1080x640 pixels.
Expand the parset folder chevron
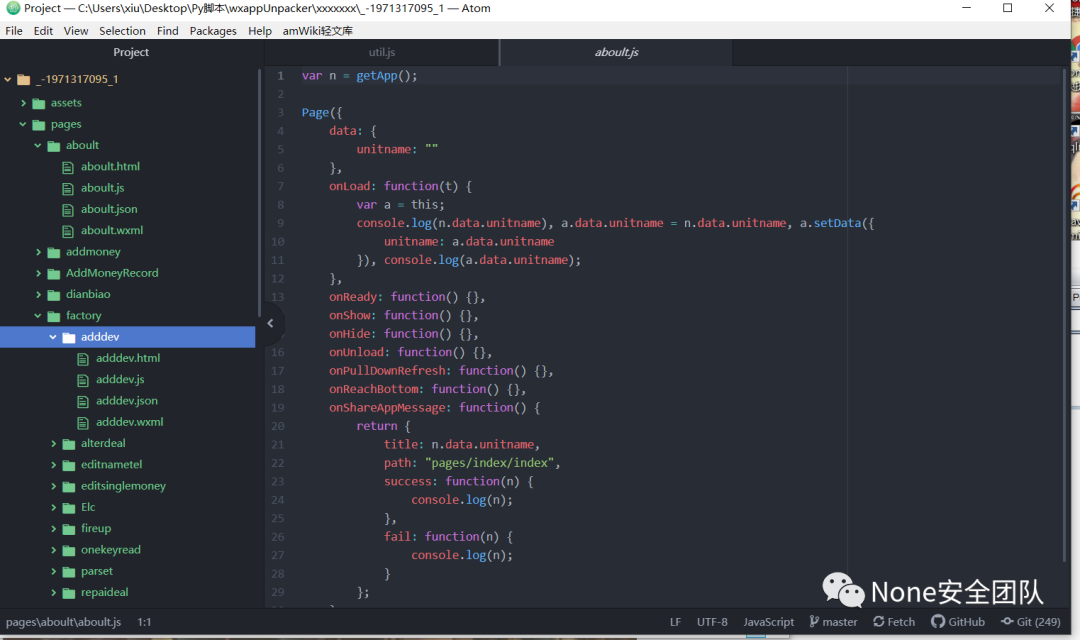tap(54, 572)
